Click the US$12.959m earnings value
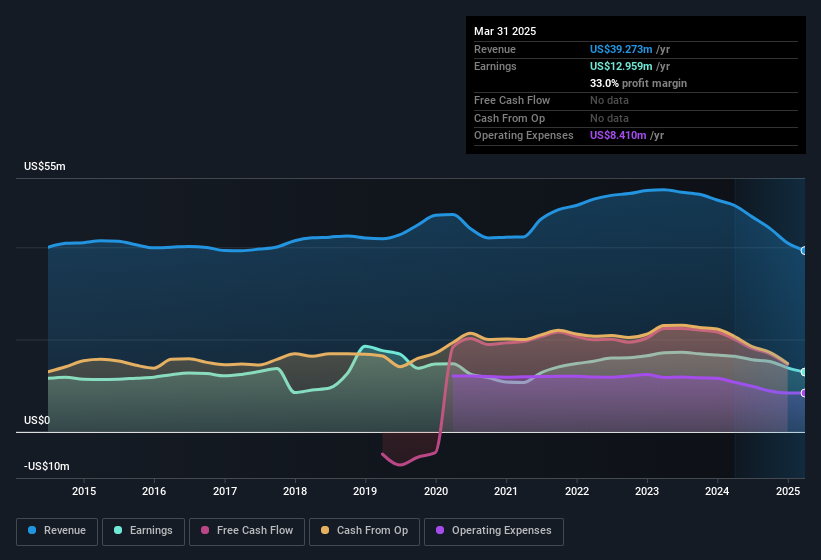 click(x=621, y=66)
